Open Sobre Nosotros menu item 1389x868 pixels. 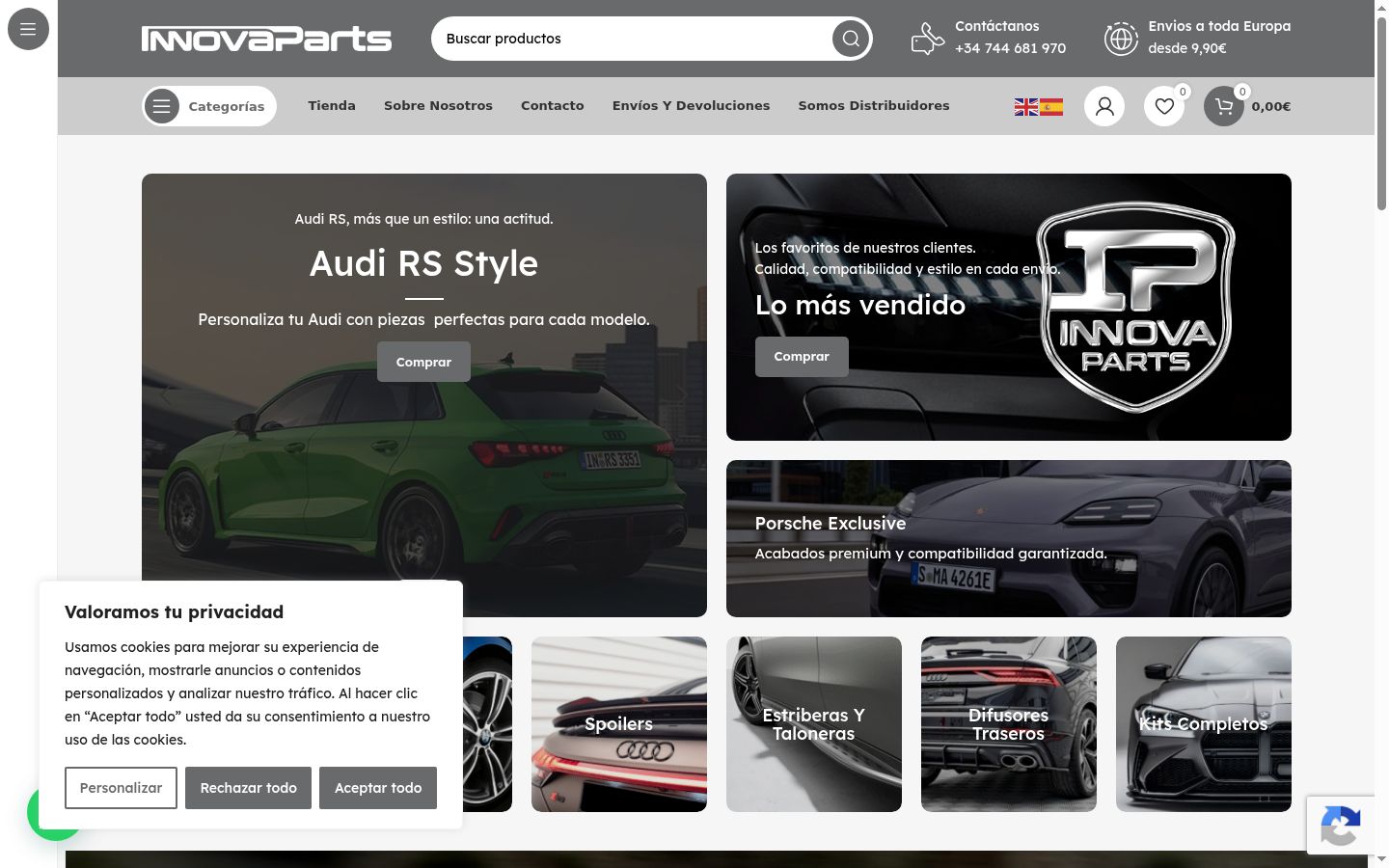point(438,106)
